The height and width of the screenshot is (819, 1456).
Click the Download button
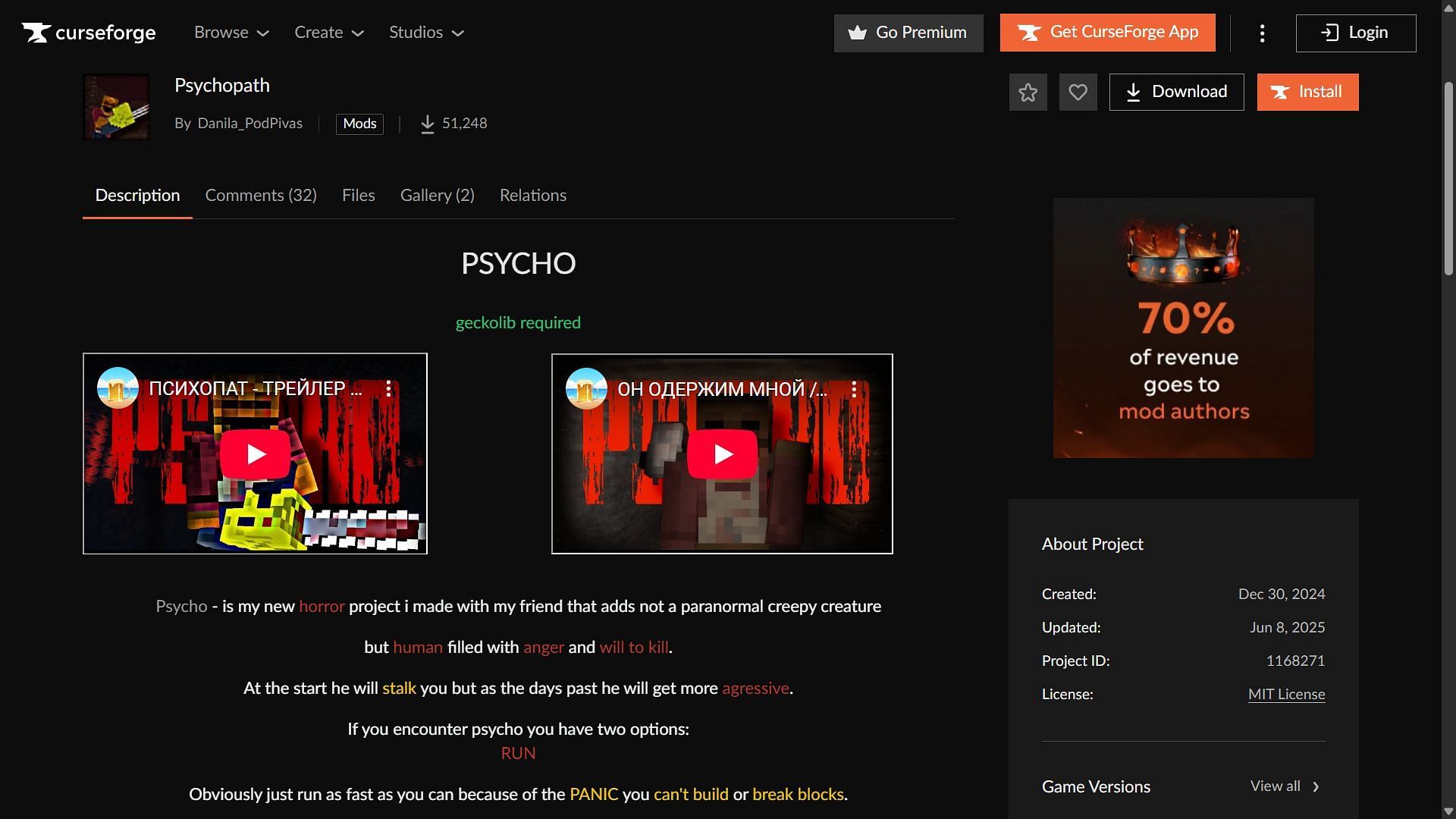(1176, 92)
